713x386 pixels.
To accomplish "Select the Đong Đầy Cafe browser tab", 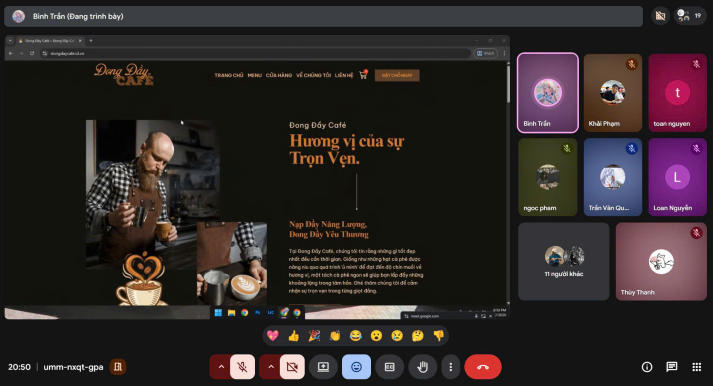I will tap(49, 41).
